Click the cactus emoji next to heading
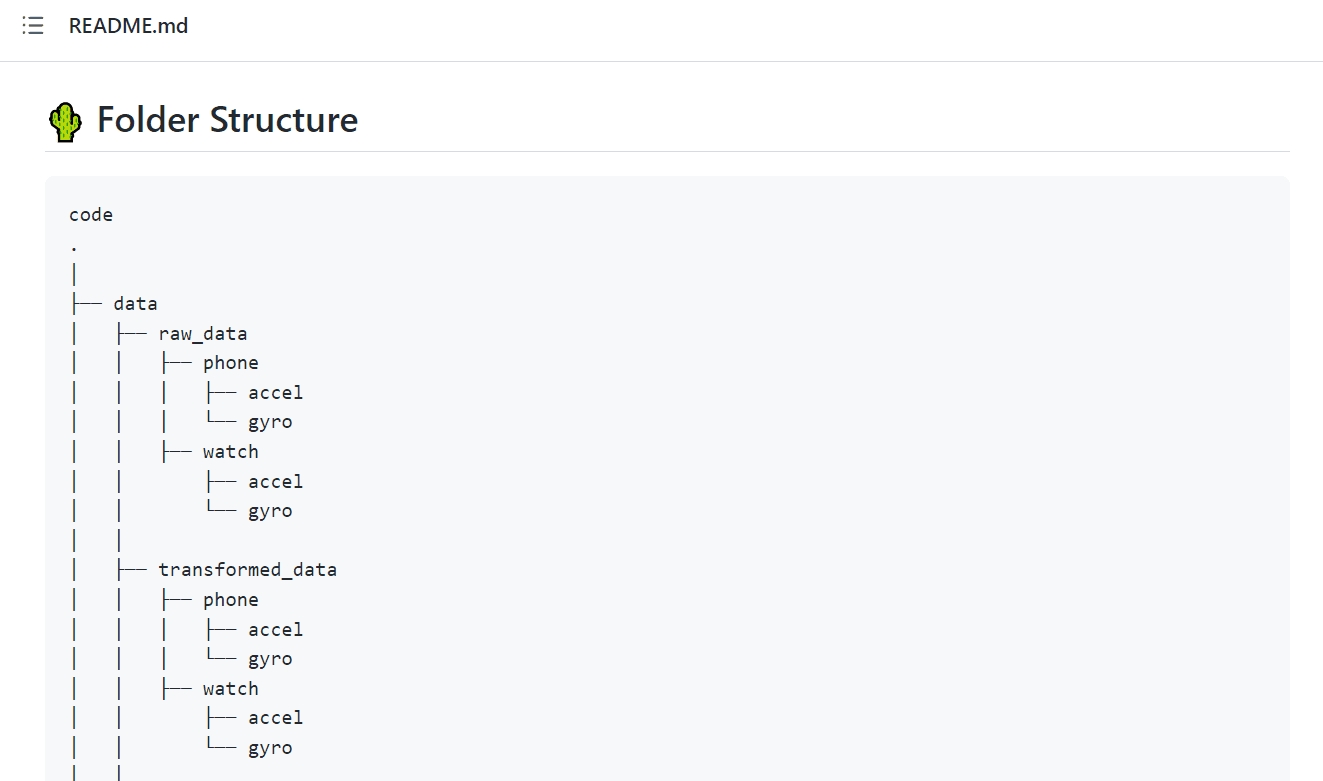The width and height of the screenshot is (1323, 781). click(x=64, y=120)
